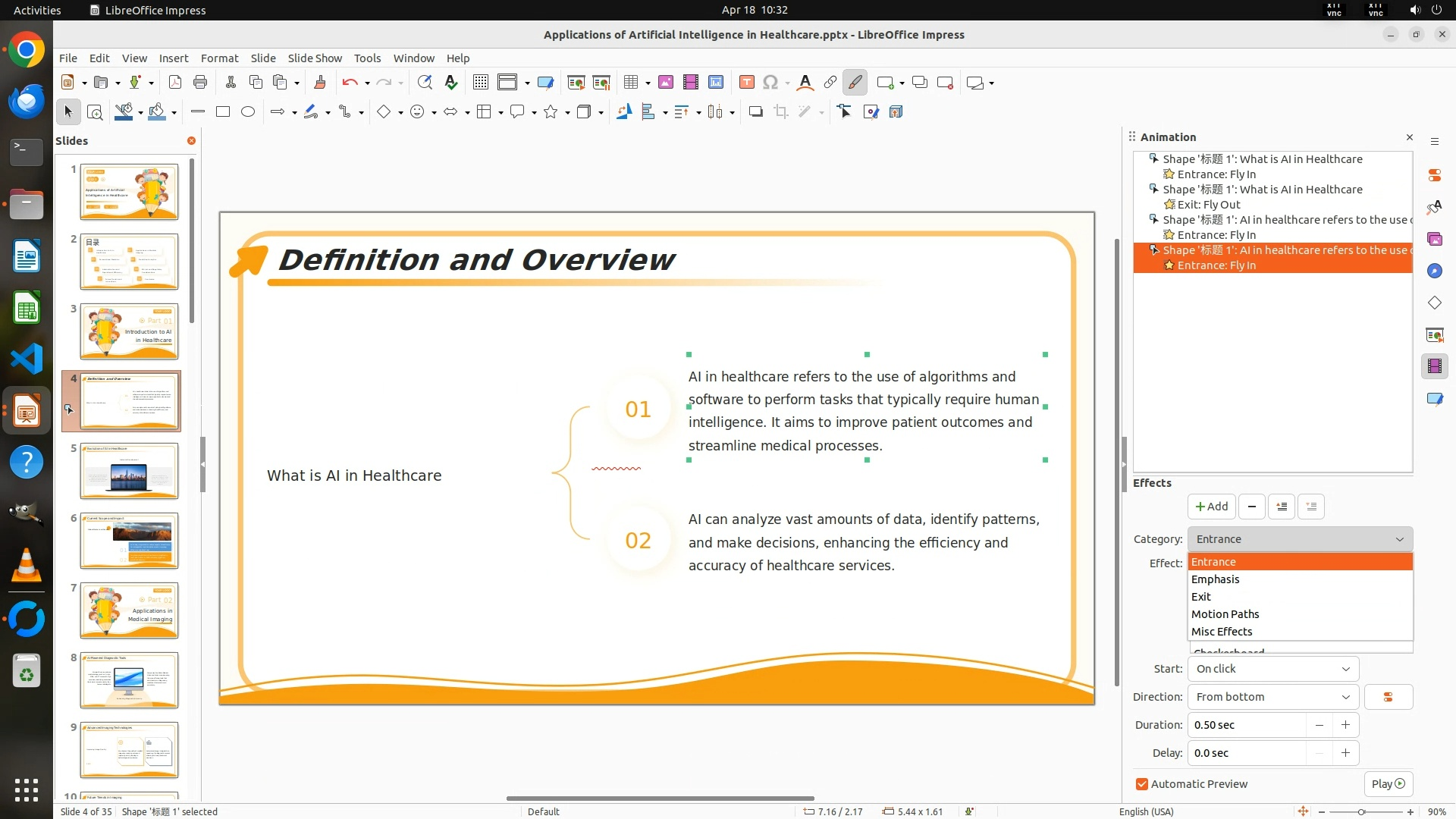Image resolution: width=1456 pixels, height=819 pixels.
Task: Toggle the Shadow toolbar button
Action: (755, 112)
